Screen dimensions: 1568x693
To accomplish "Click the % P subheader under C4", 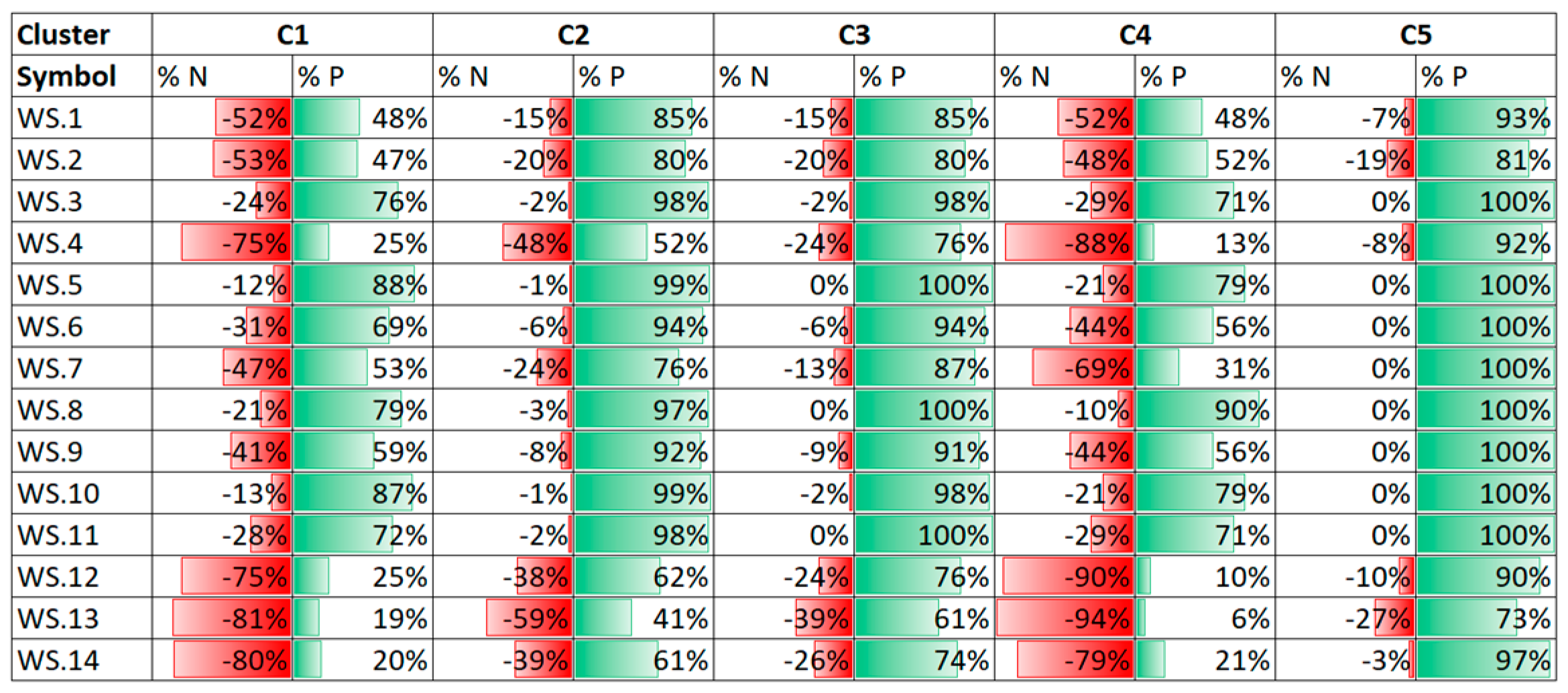I will point(1205,76).
